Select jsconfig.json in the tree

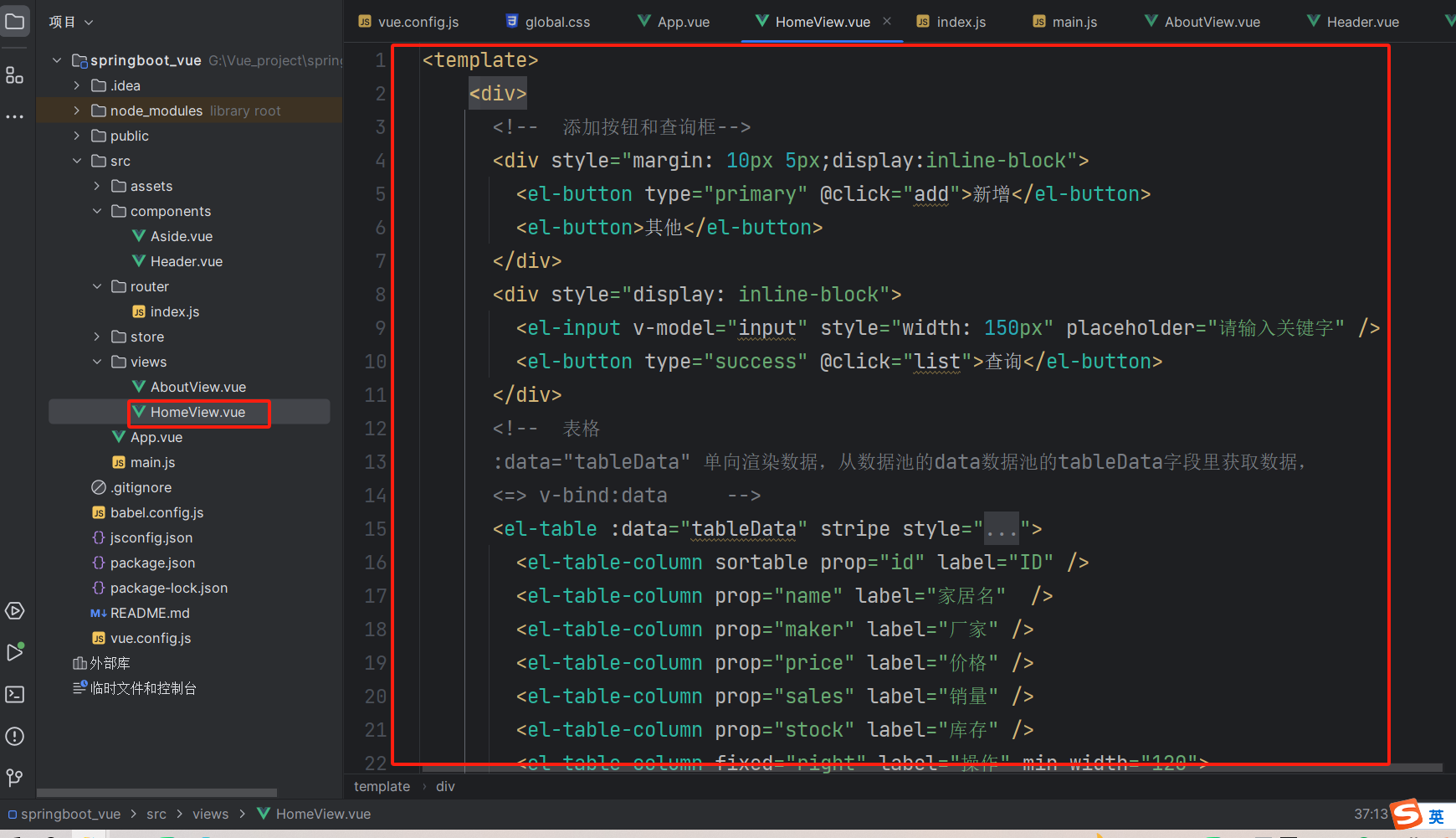151,537
